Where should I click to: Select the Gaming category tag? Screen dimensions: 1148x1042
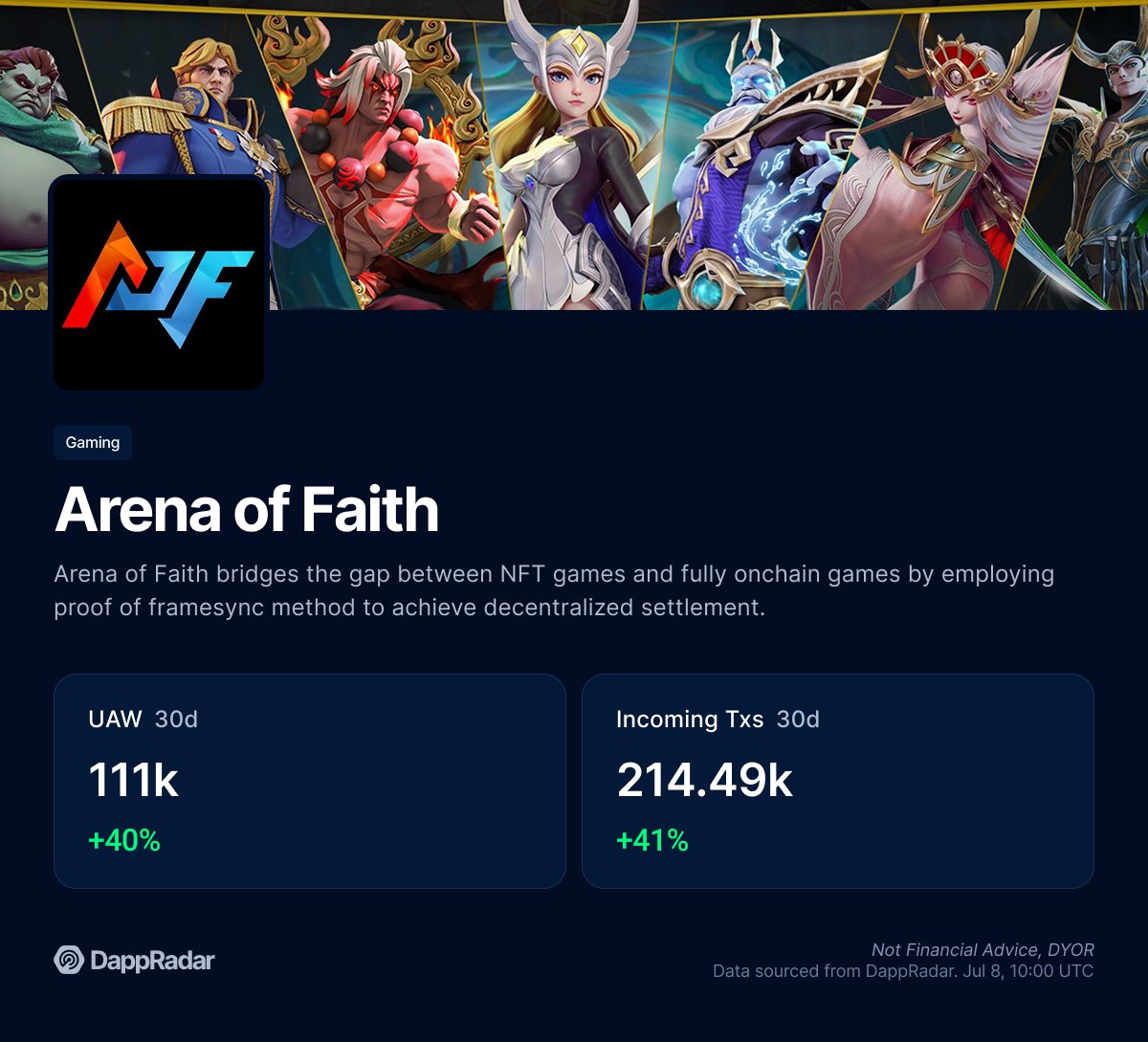point(93,442)
